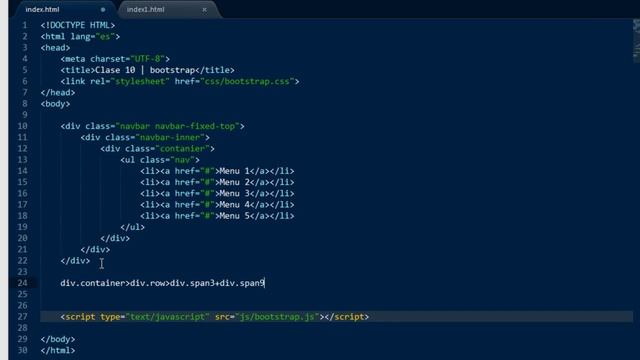Place cursor in the DOCTYPE HTML line
Screen dimensions: 640x360
pos(78,25)
